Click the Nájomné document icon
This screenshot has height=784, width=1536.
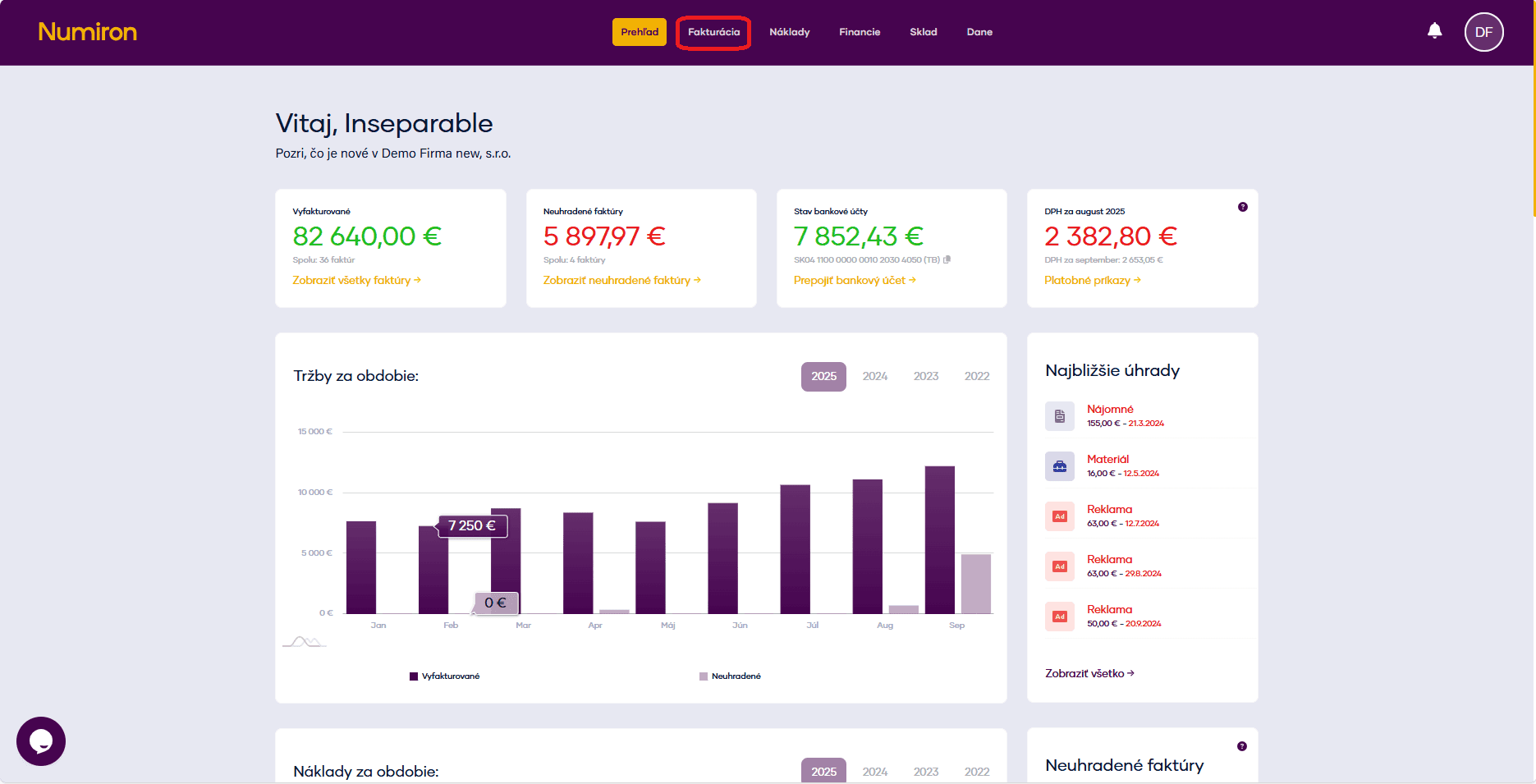tap(1059, 416)
